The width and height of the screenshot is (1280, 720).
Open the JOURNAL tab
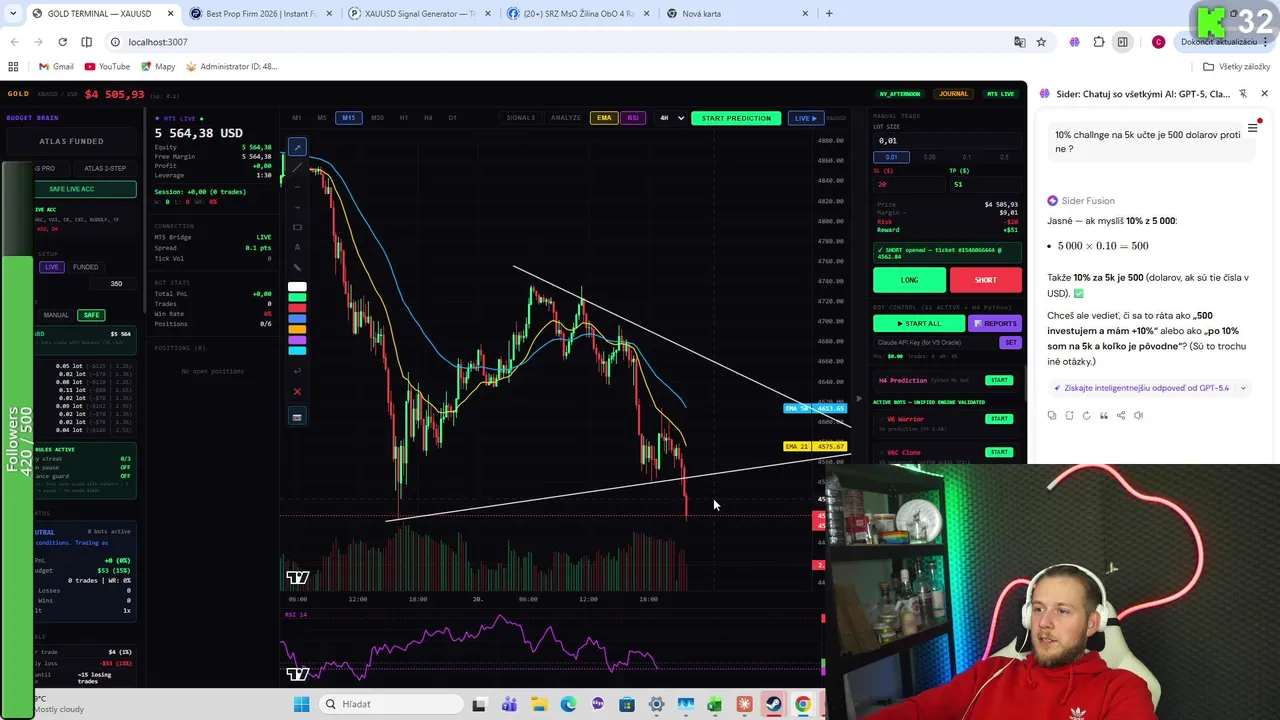pyautogui.click(x=953, y=94)
